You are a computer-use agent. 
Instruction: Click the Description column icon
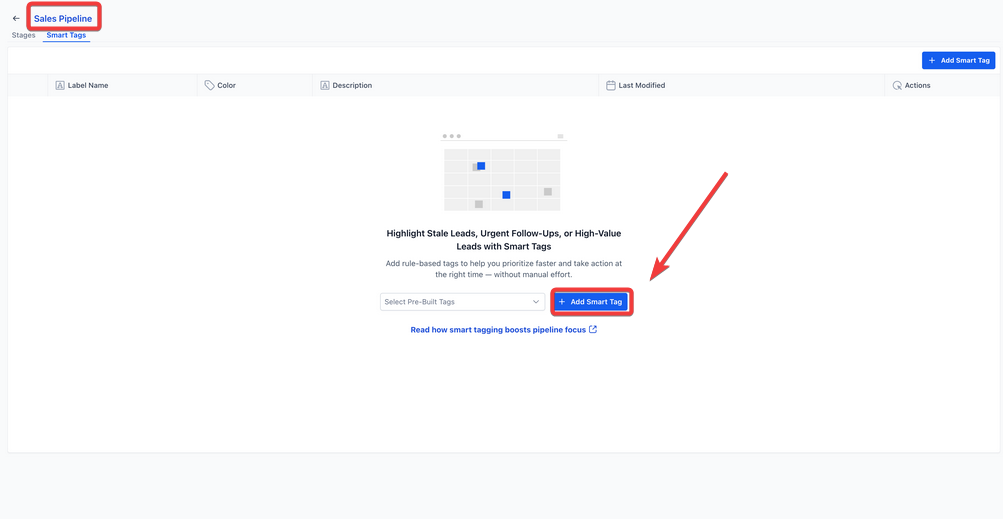325,86
